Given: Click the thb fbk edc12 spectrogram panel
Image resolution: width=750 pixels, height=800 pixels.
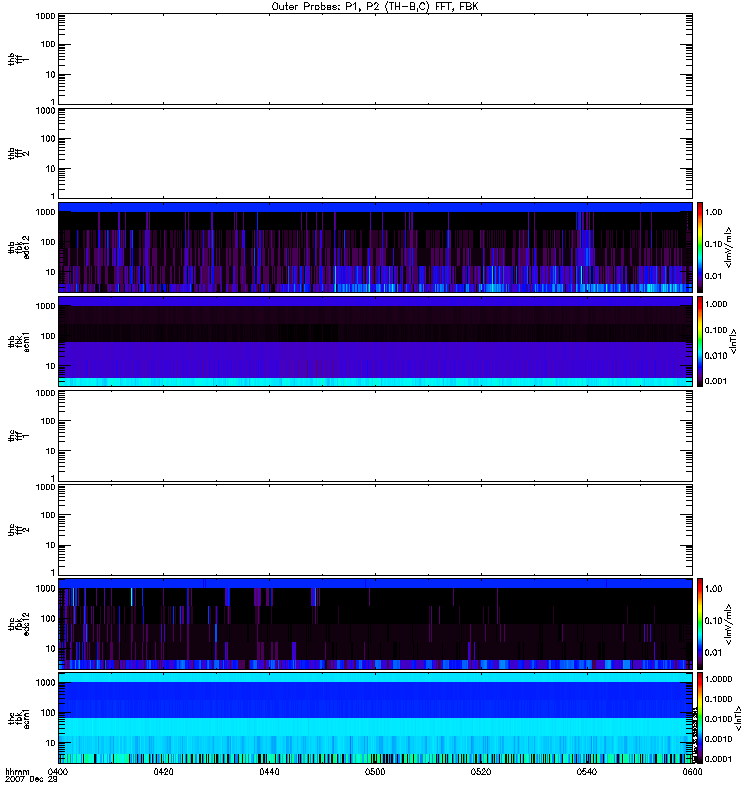Looking at the screenshot, I should 375,247.
